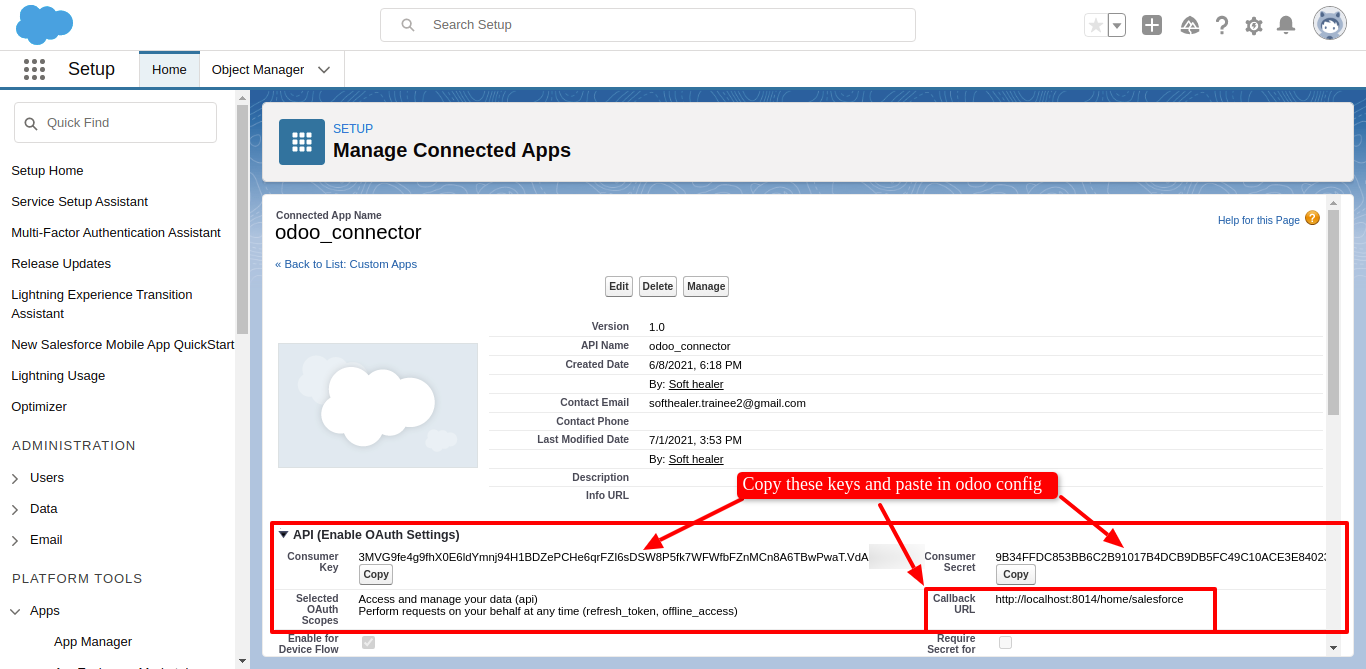Click the Manage Connected Apps header icon
Screen dimensions: 1366x669
click(302, 142)
